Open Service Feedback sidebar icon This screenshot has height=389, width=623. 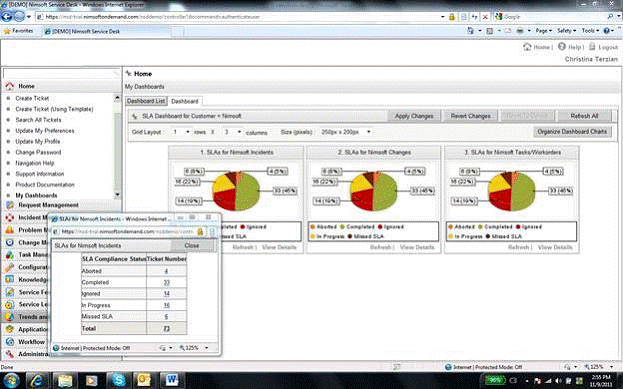click(10, 292)
